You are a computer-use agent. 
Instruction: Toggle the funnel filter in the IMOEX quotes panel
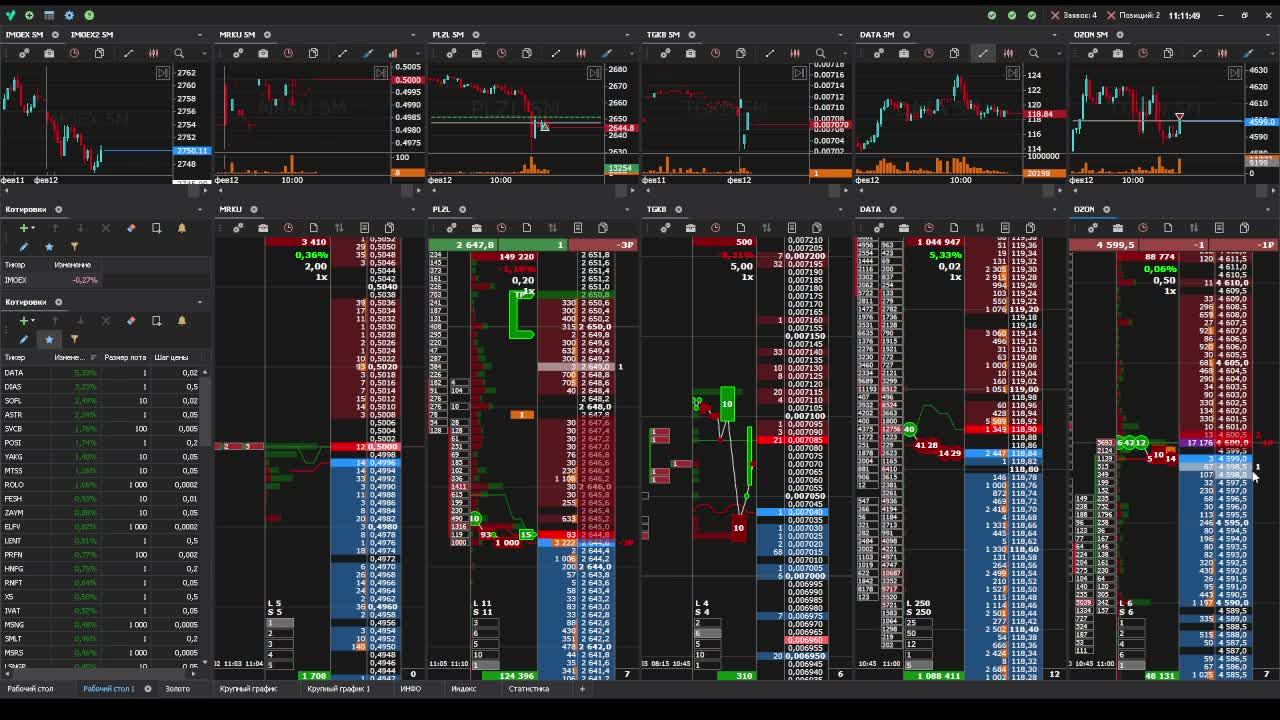pos(74,246)
